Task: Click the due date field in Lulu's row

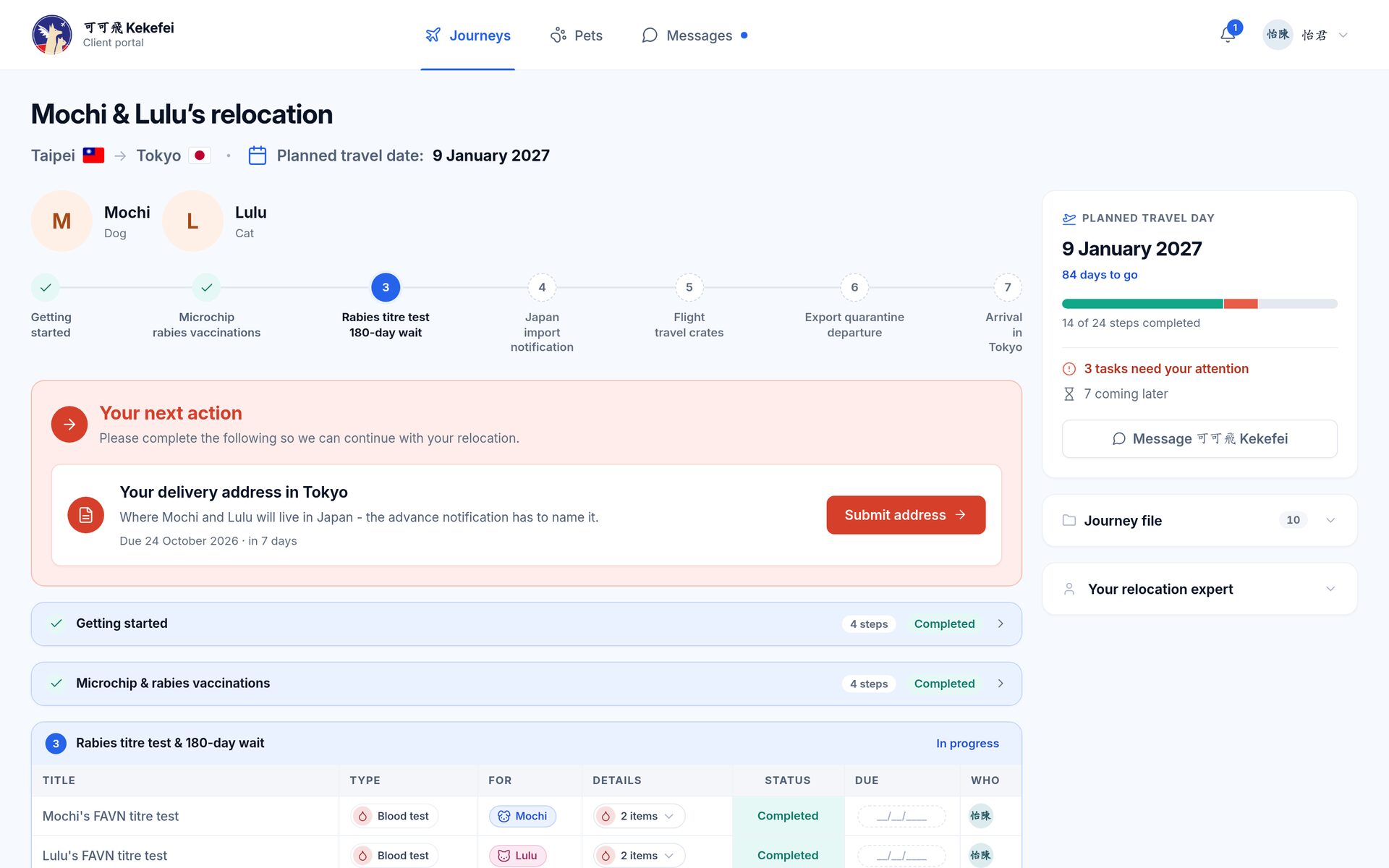Action: (901, 855)
